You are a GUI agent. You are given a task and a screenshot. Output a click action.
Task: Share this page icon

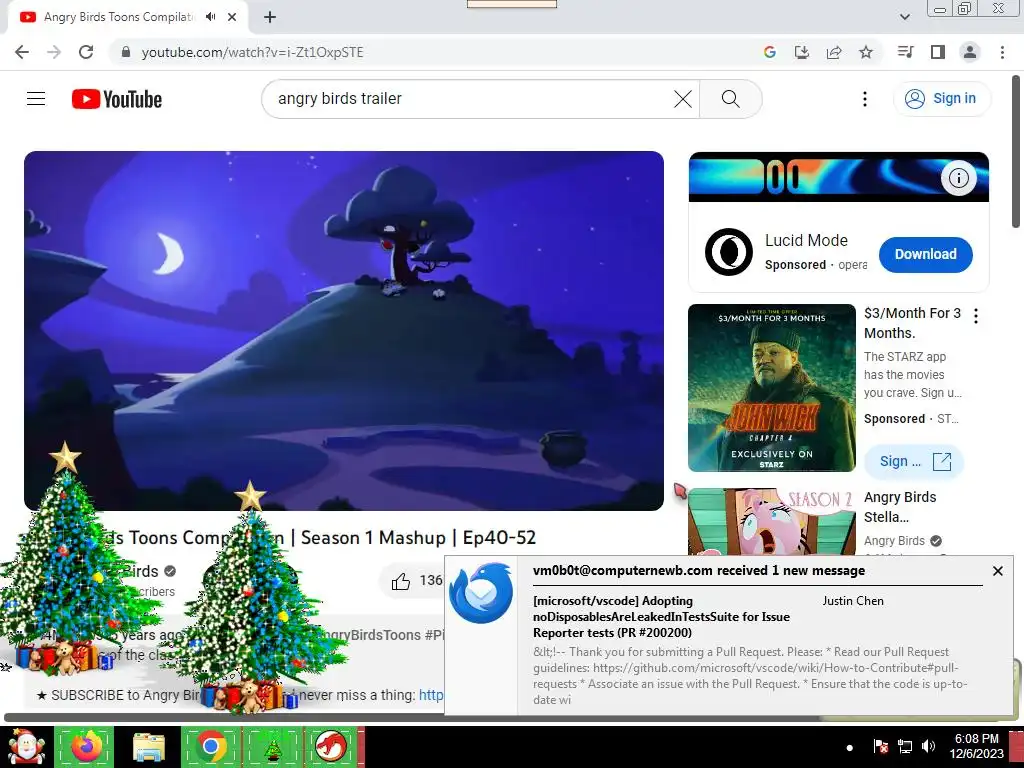[x=834, y=52]
